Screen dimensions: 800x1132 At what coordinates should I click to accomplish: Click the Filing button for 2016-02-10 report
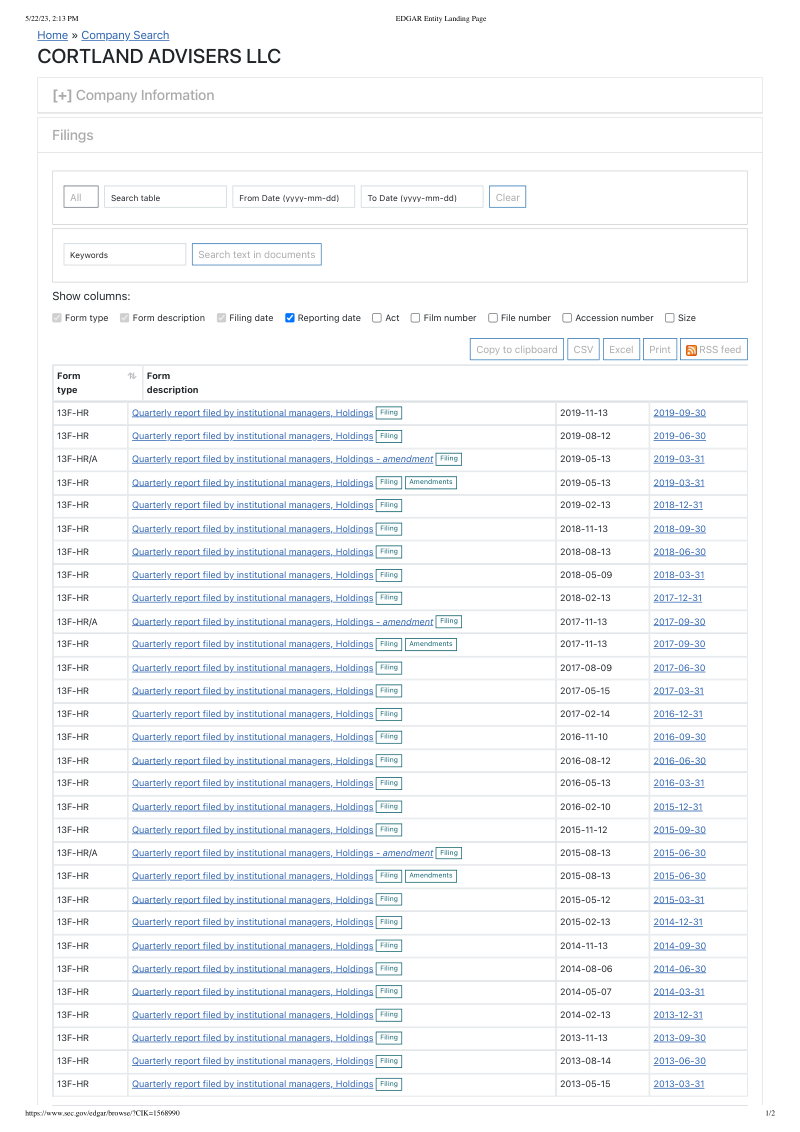click(x=389, y=806)
